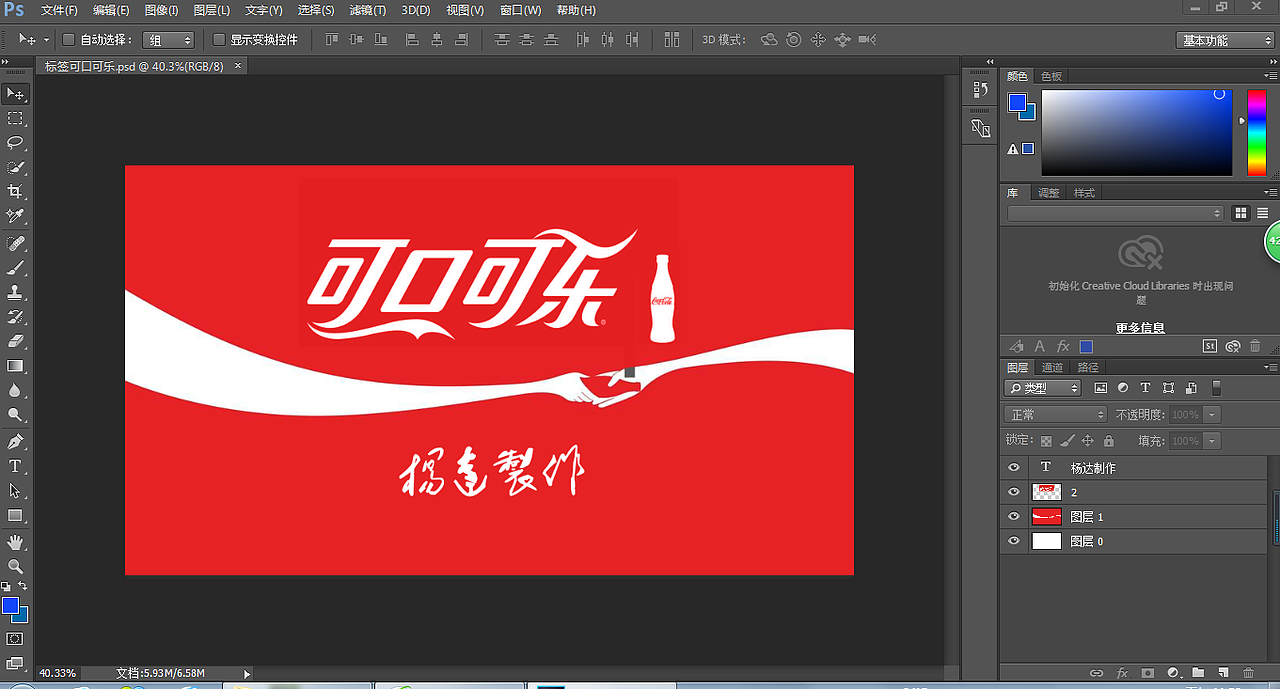
Task: Delete the layer using the Layers trash icon
Action: [x=1248, y=674]
